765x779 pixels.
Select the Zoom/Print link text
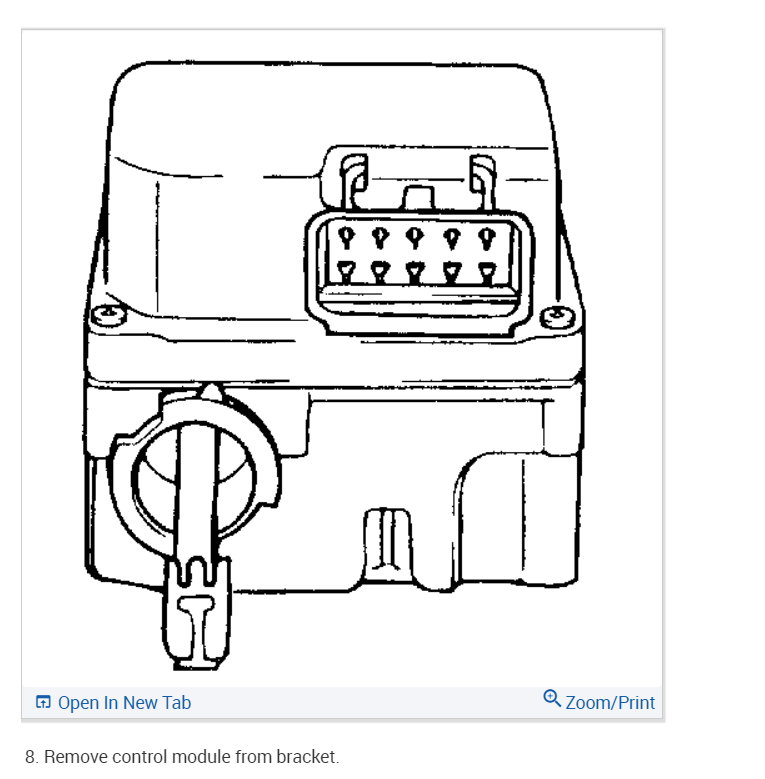click(610, 702)
